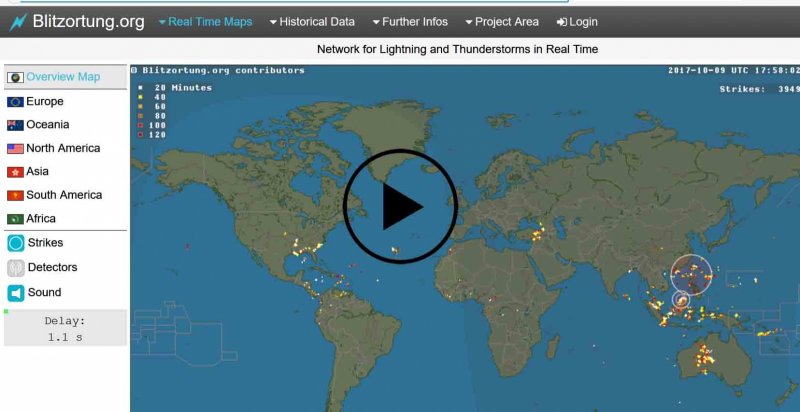Click the European Union flag icon
Image resolution: width=800 pixels, height=412 pixels.
15,102
